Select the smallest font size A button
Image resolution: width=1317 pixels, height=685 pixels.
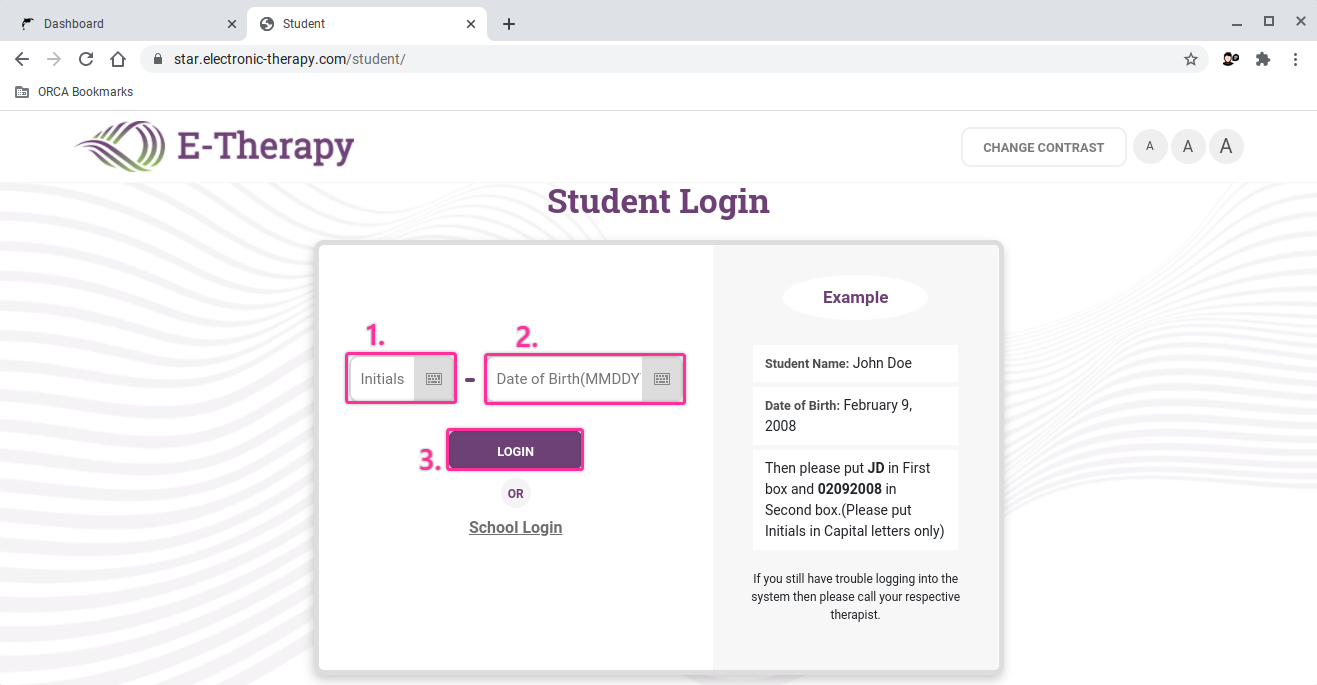click(x=1150, y=147)
